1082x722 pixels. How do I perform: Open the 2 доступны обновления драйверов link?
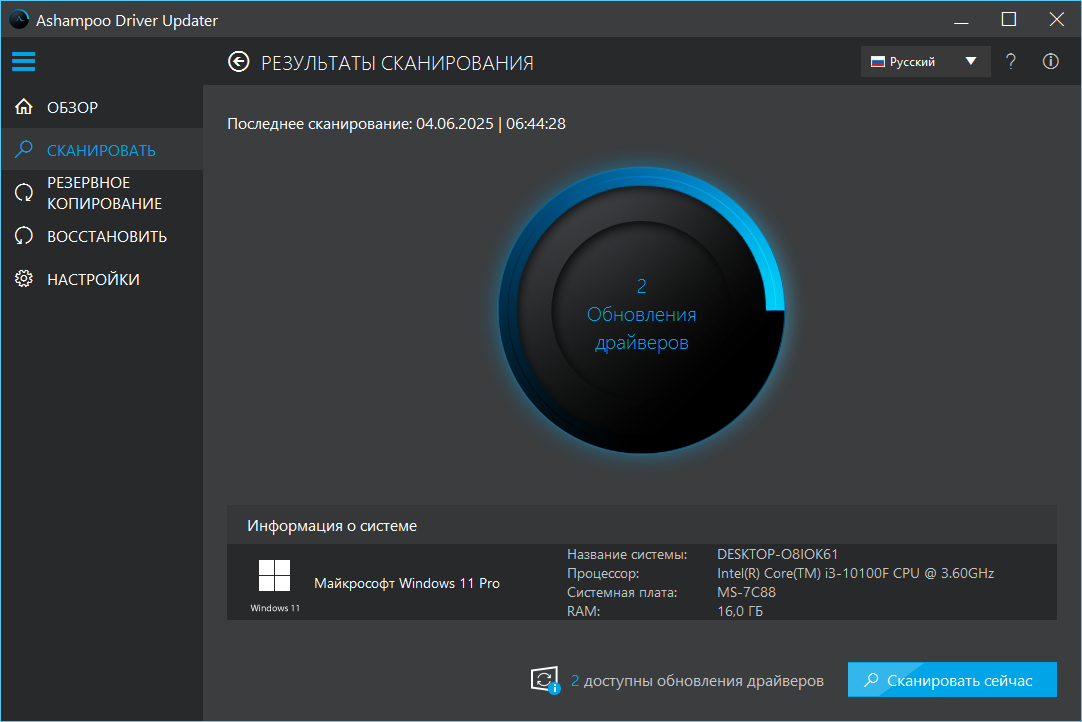[x=697, y=681]
